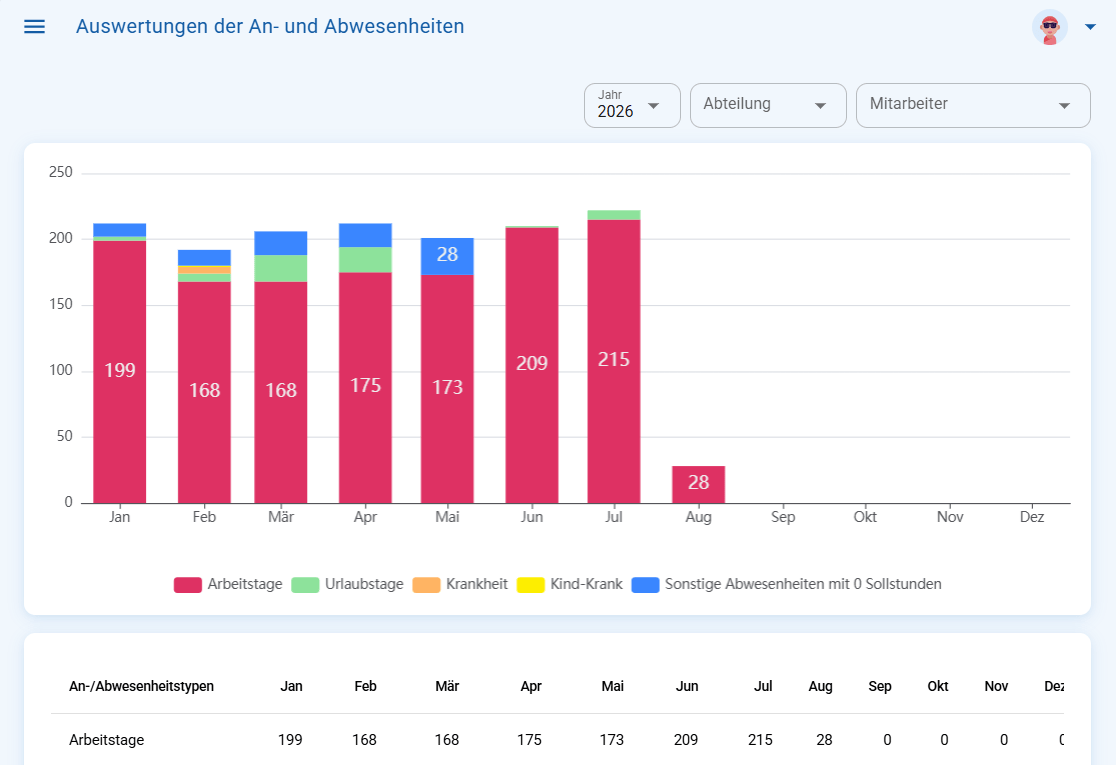Open the Abteilung dropdown

pyautogui.click(x=768, y=105)
